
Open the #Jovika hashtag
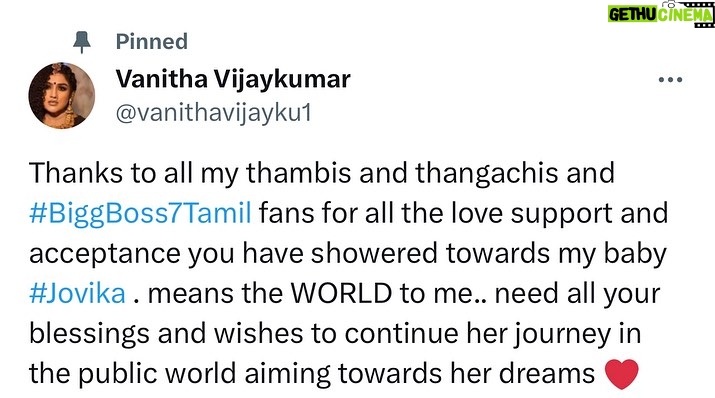point(78,294)
